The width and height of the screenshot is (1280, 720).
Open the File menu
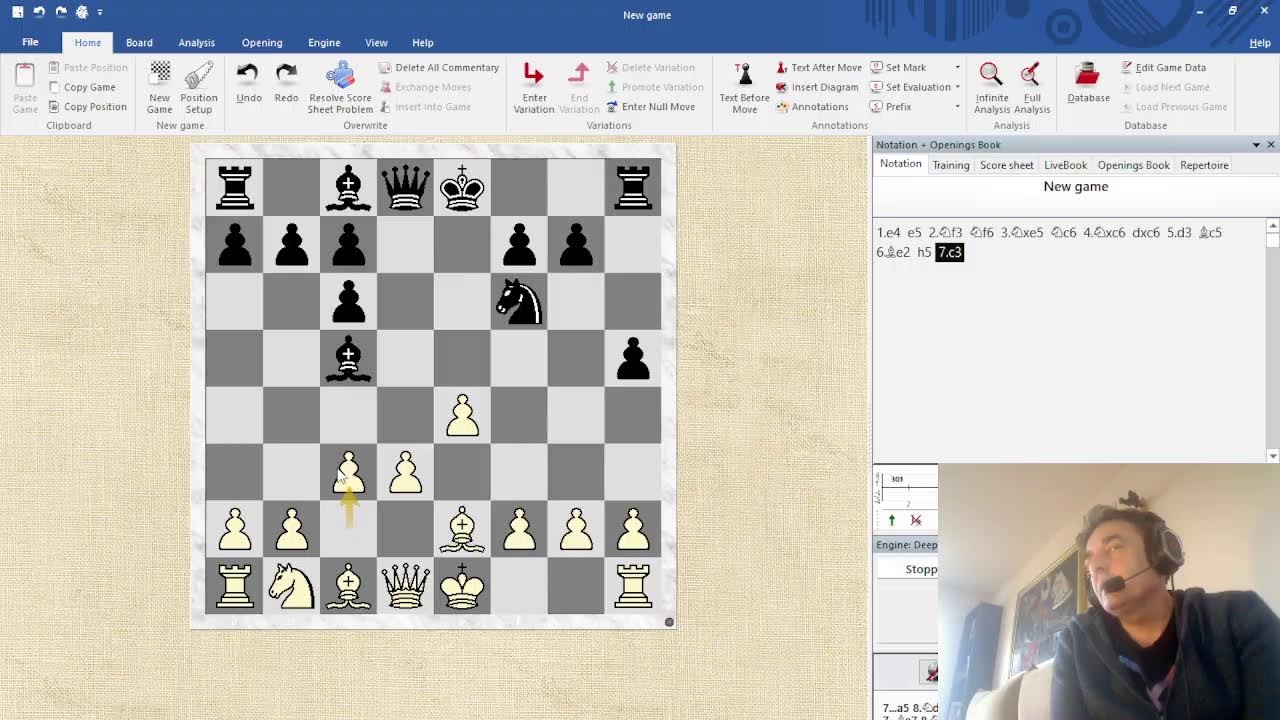point(30,42)
